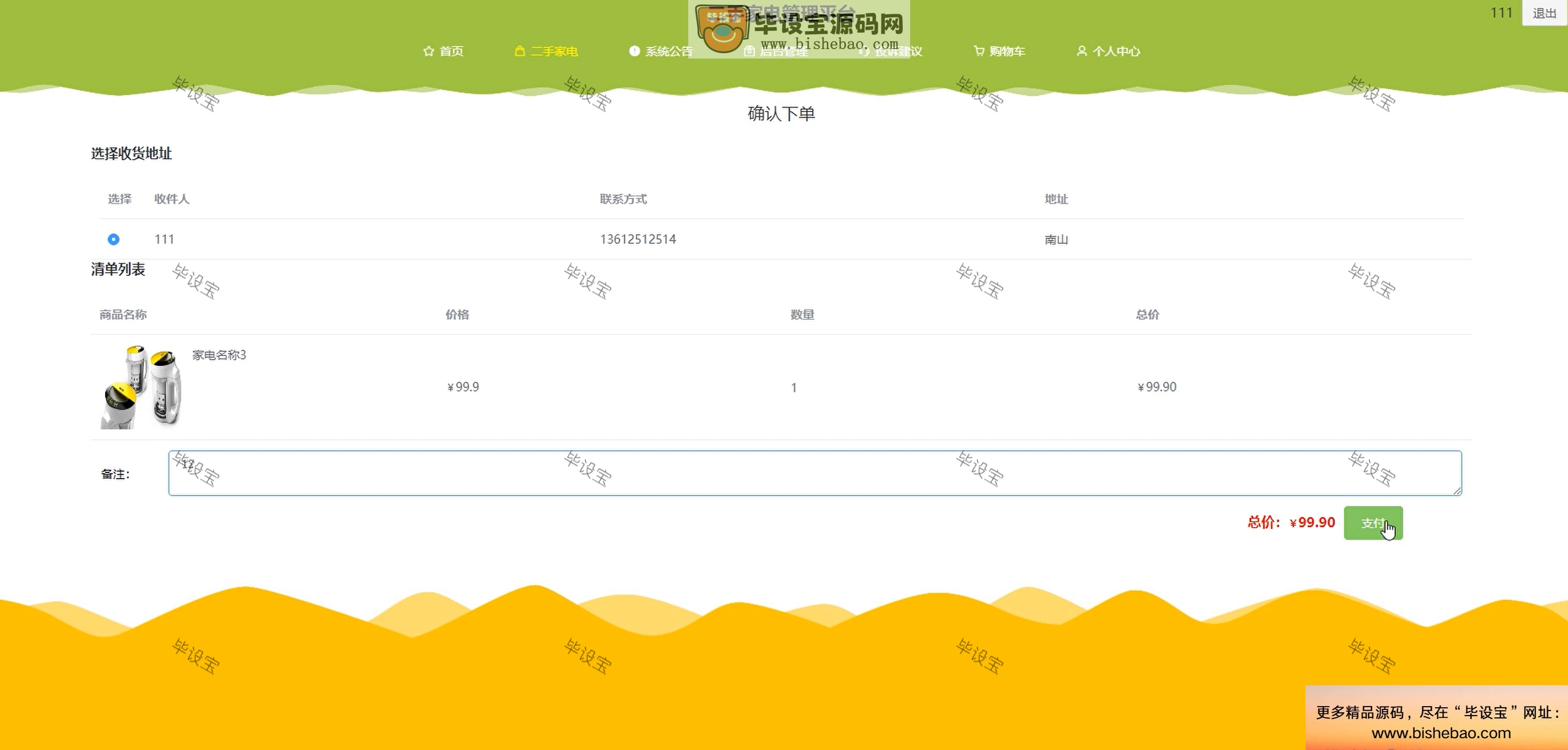Open the 首页 home menu item

click(443, 51)
